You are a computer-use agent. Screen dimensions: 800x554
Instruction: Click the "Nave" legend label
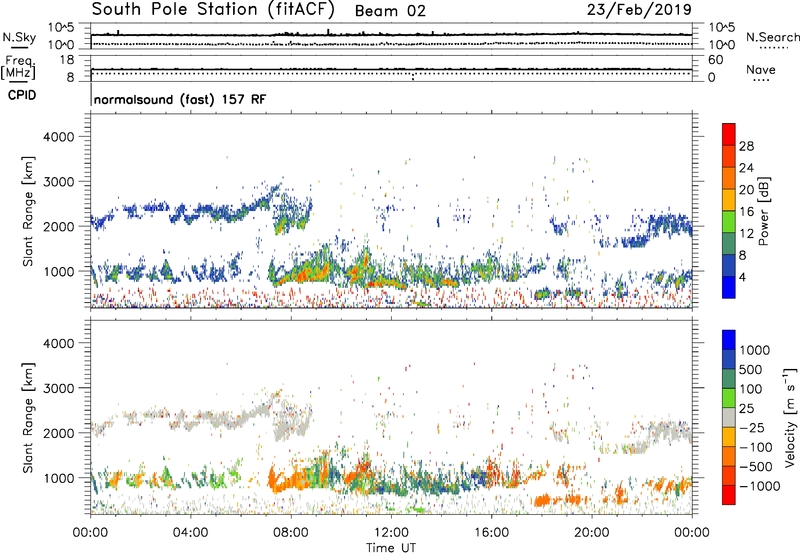click(x=761, y=69)
